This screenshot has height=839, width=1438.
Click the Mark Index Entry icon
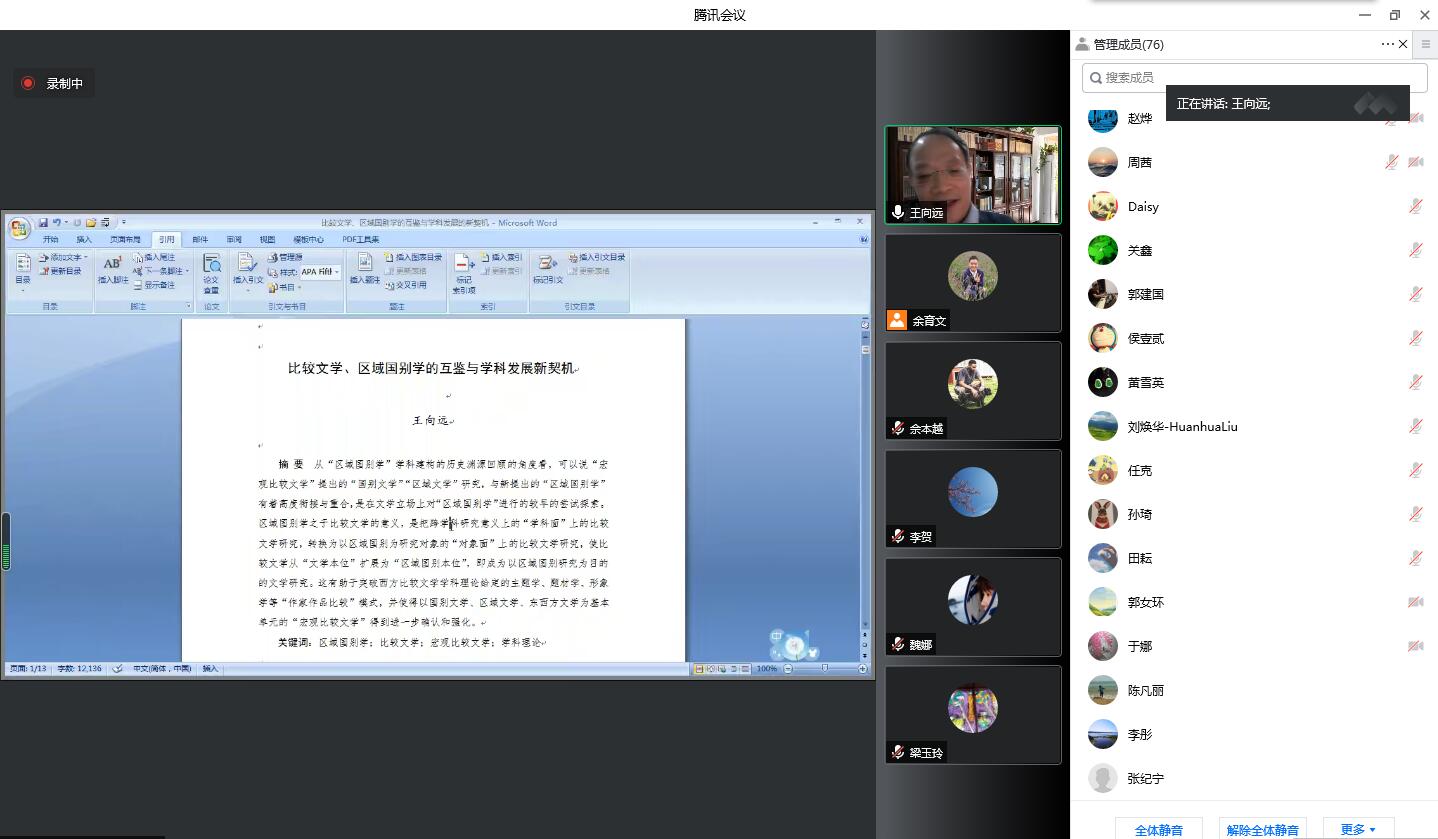pos(464,269)
